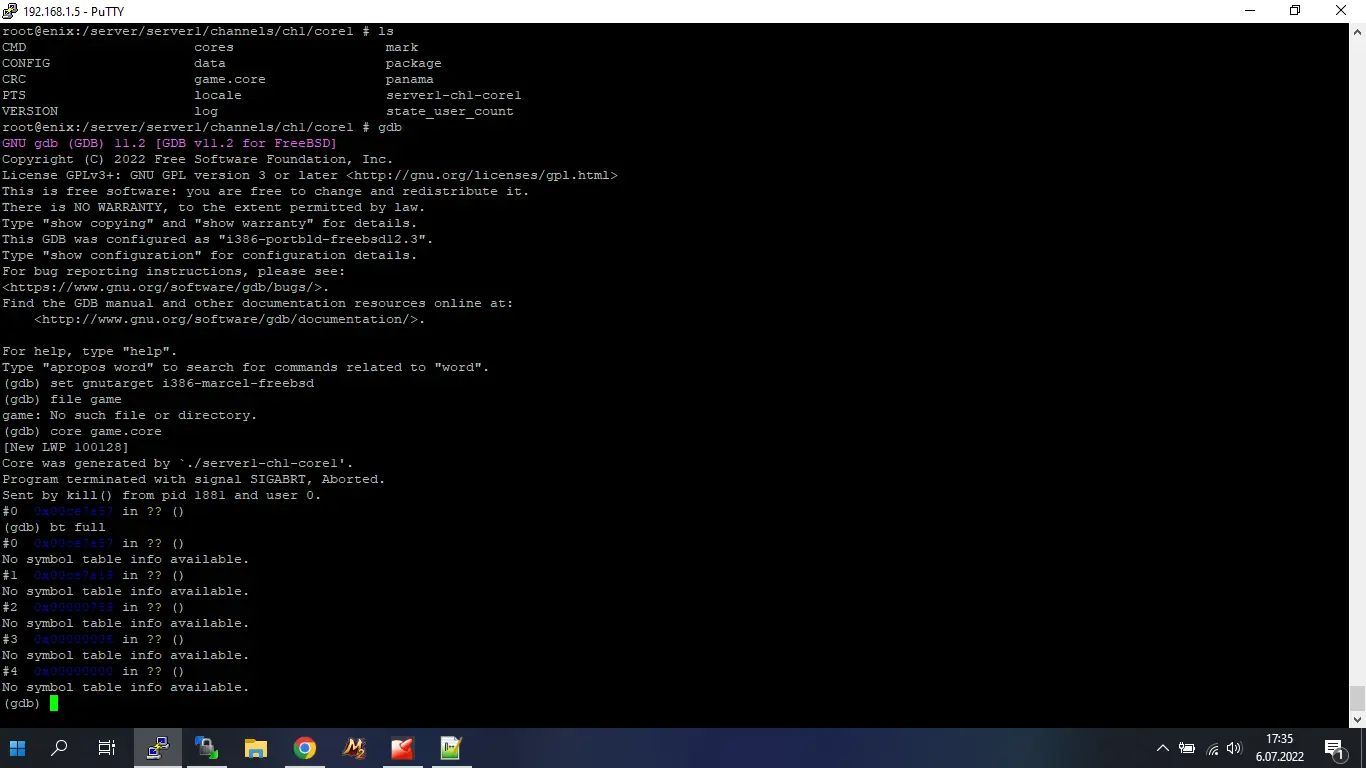Open Task View on the taskbar
This screenshot has height=768, width=1366.
coord(106,748)
